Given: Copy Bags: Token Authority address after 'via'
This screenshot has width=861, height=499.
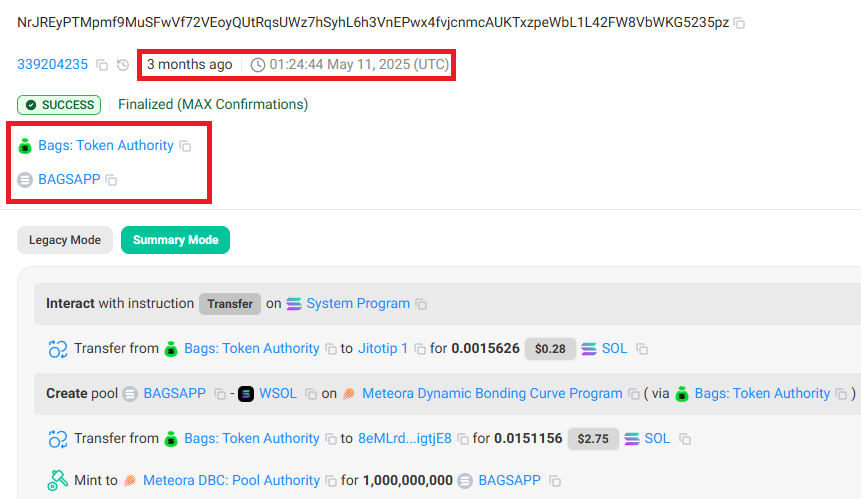Looking at the screenshot, I should tap(841, 394).
